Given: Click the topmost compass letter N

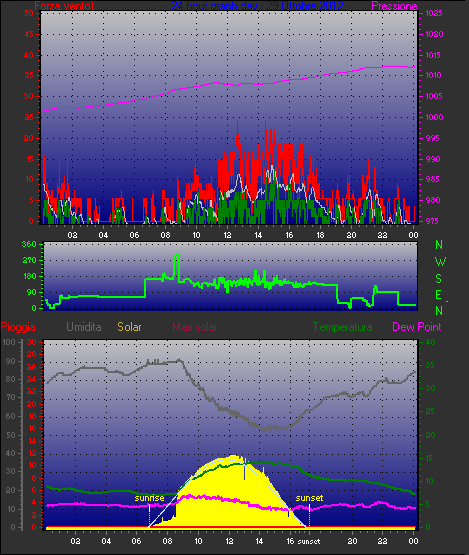Looking at the screenshot, I should (439, 245).
